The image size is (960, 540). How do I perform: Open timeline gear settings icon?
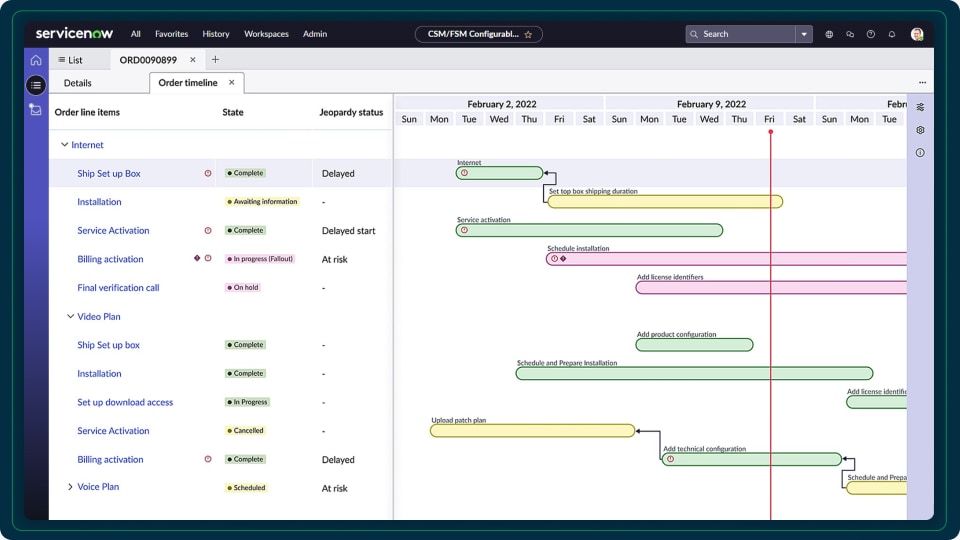pos(920,130)
